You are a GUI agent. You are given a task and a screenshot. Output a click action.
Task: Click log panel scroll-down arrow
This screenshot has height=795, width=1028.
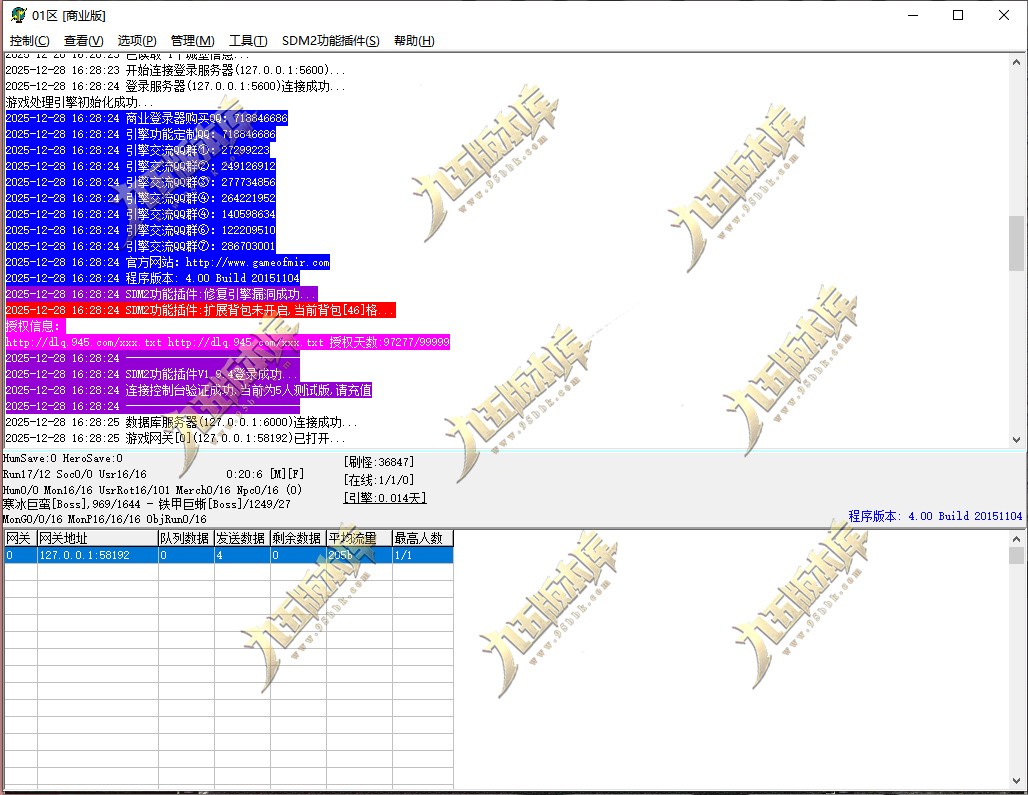tap(1016, 440)
